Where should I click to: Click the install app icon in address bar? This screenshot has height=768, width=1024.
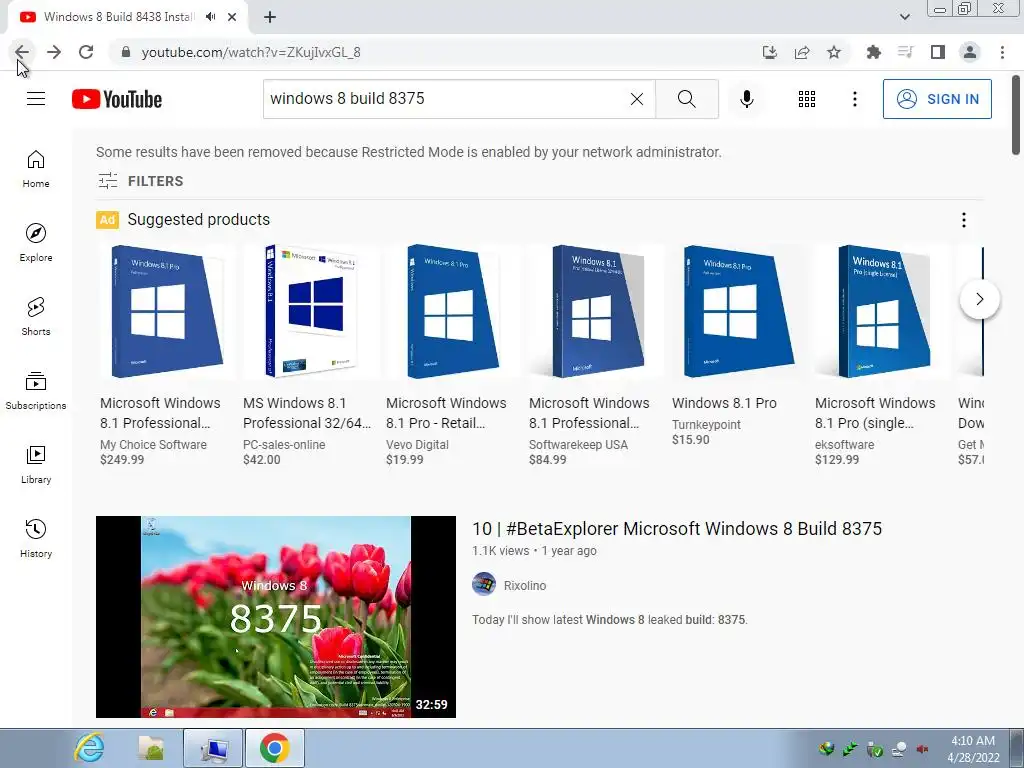point(770,52)
